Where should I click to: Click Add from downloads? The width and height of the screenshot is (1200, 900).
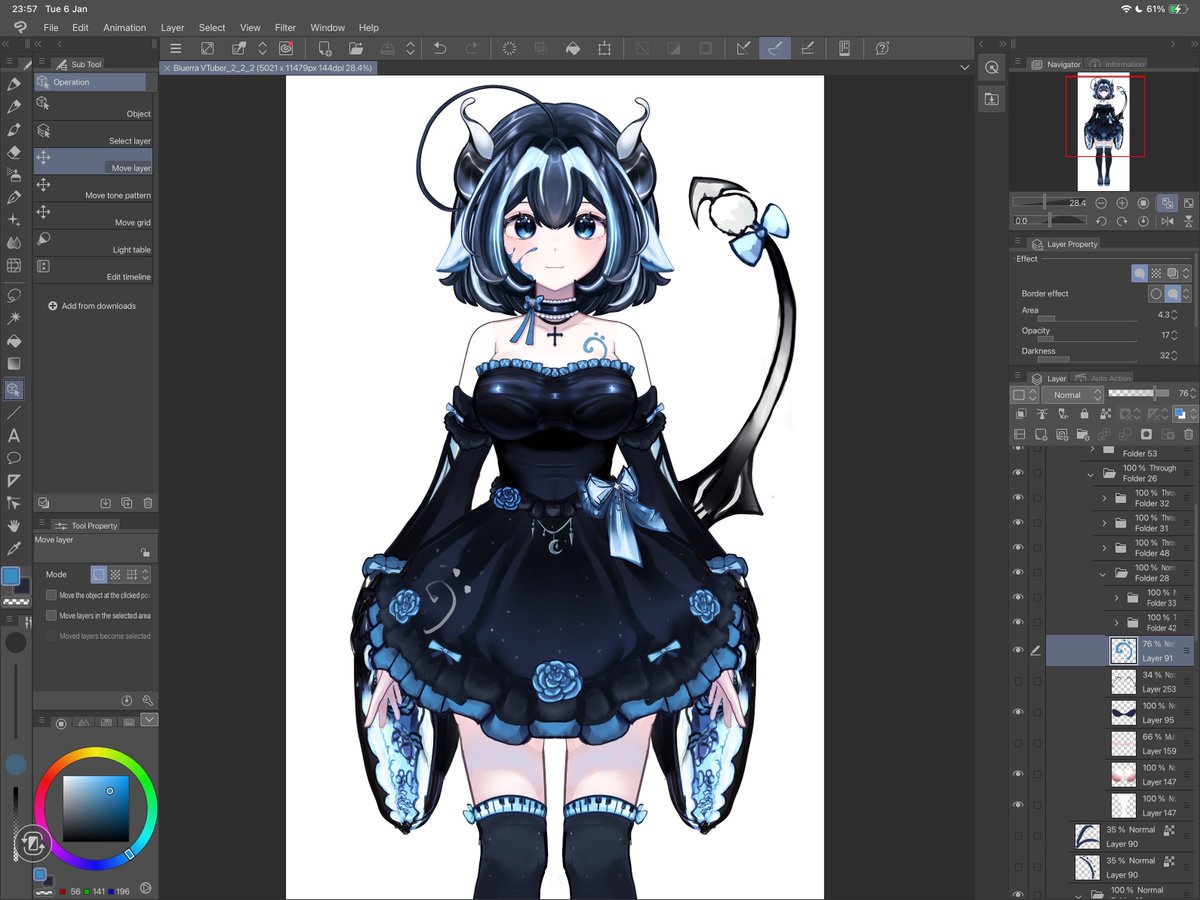(91, 305)
